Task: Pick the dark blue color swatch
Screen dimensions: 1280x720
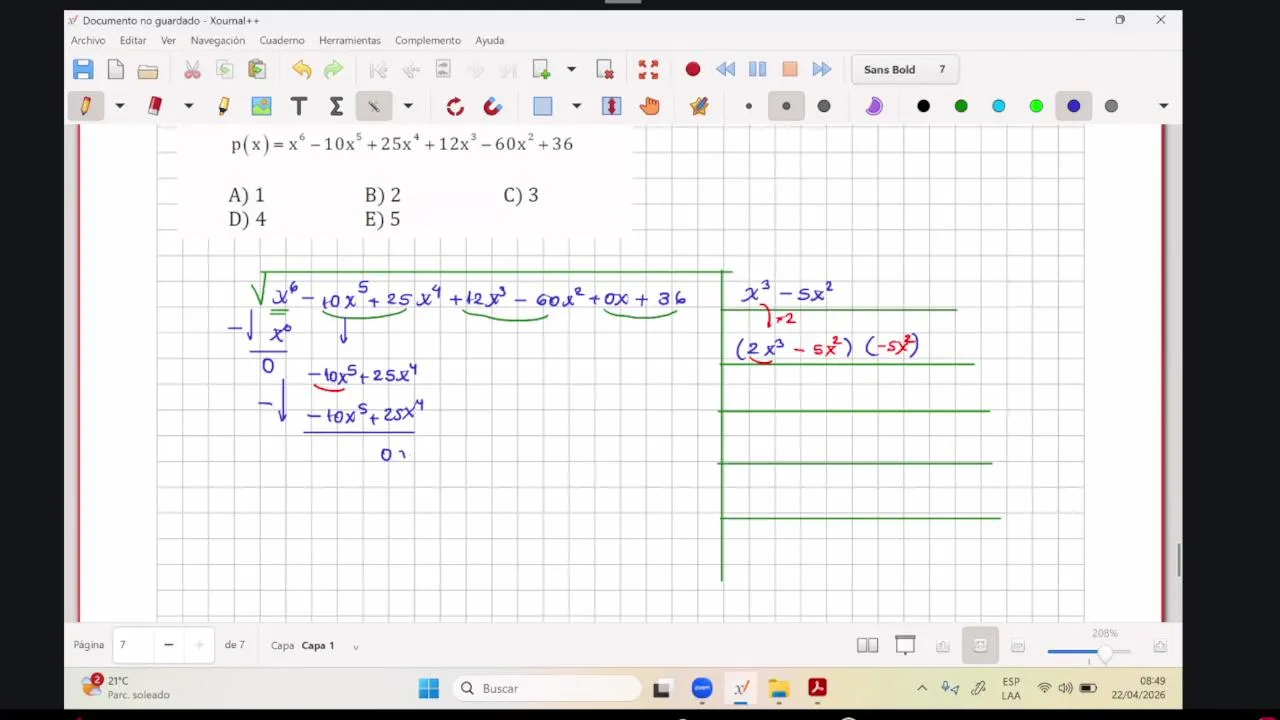Action: 1073,106
